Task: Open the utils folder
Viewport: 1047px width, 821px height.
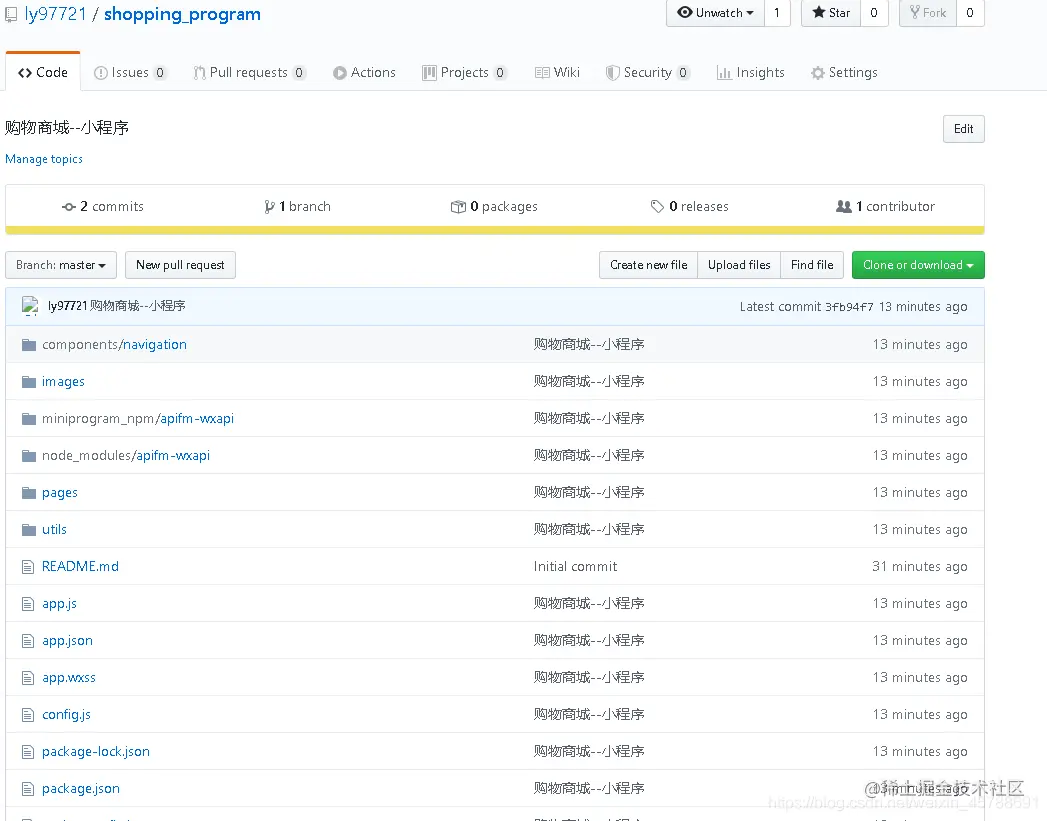Action: point(54,529)
